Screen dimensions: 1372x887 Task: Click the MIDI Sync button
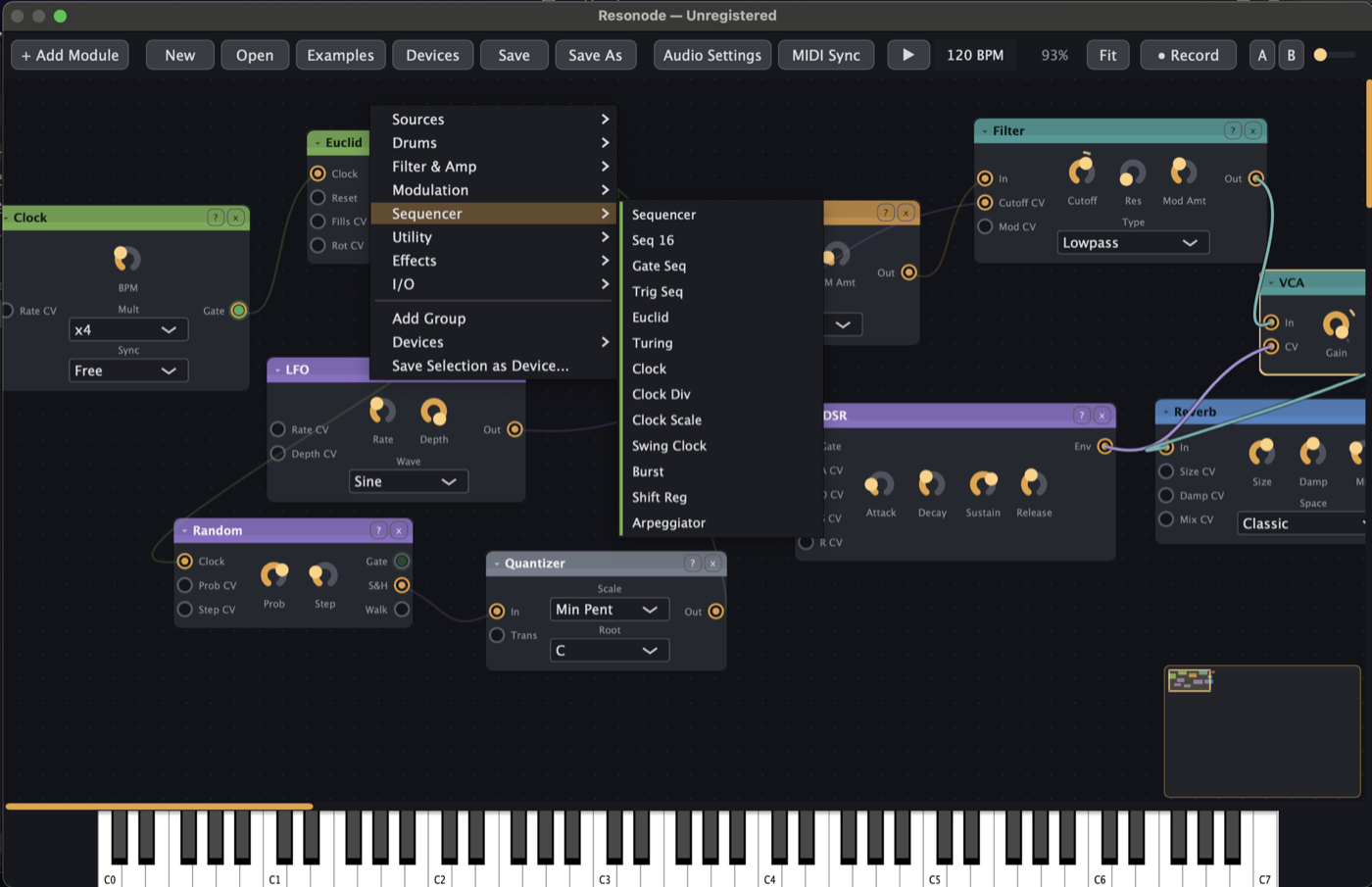coord(826,55)
